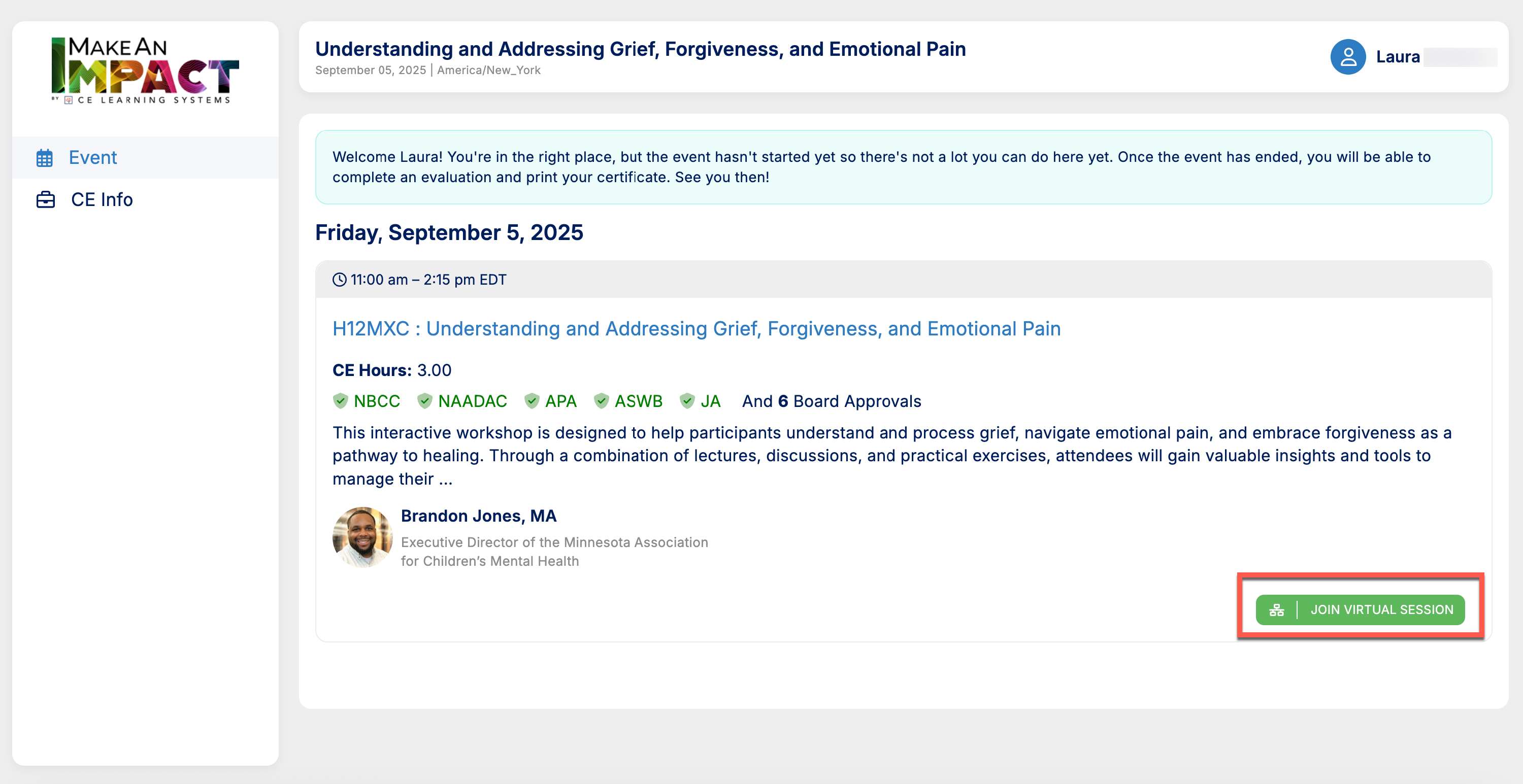Click the CE Info briefcase icon
The width and height of the screenshot is (1523, 784).
click(x=46, y=200)
